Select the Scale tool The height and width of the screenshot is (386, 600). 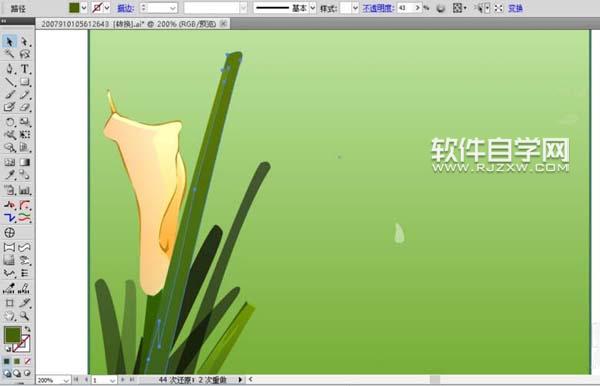point(25,122)
